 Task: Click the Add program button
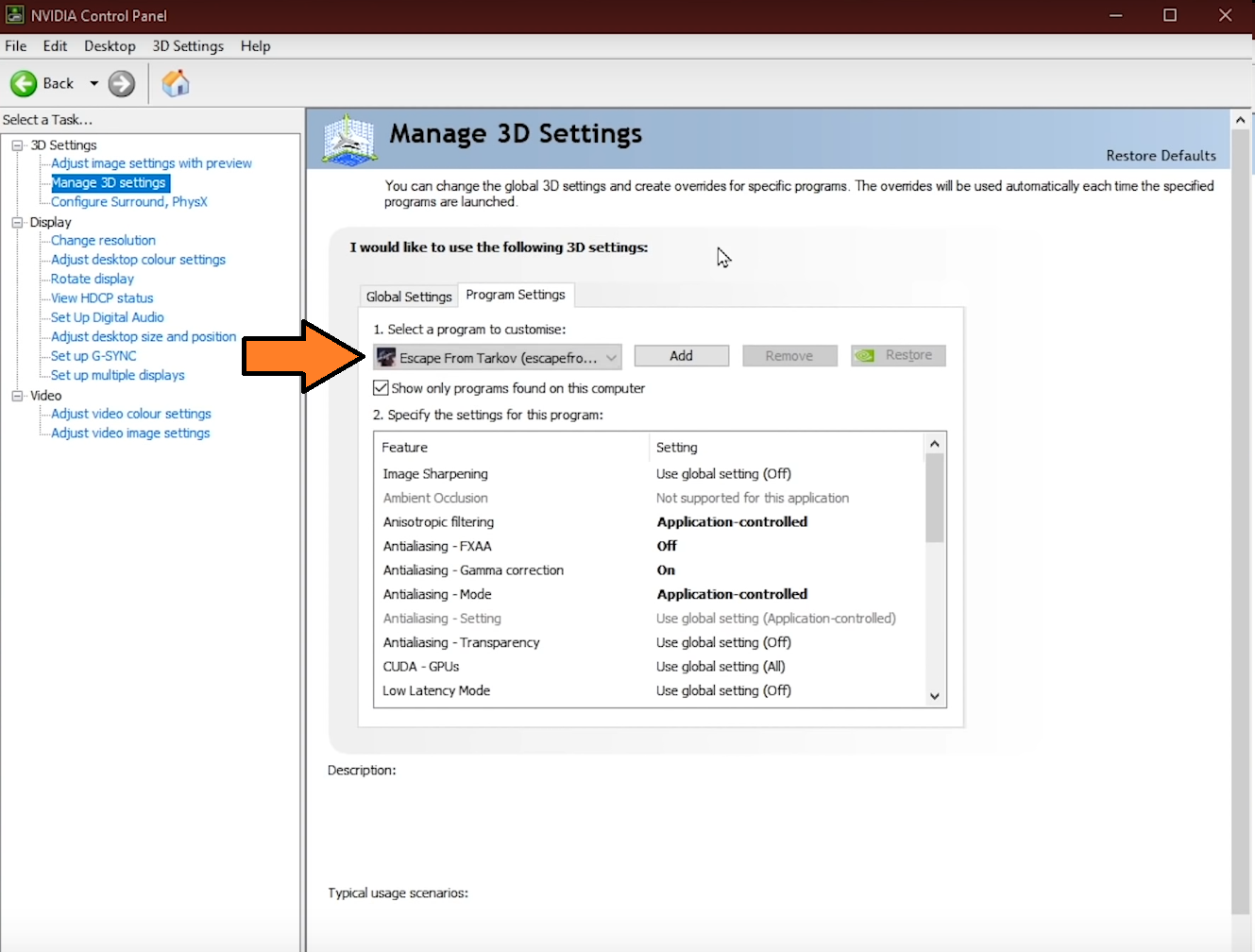(682, 356)
